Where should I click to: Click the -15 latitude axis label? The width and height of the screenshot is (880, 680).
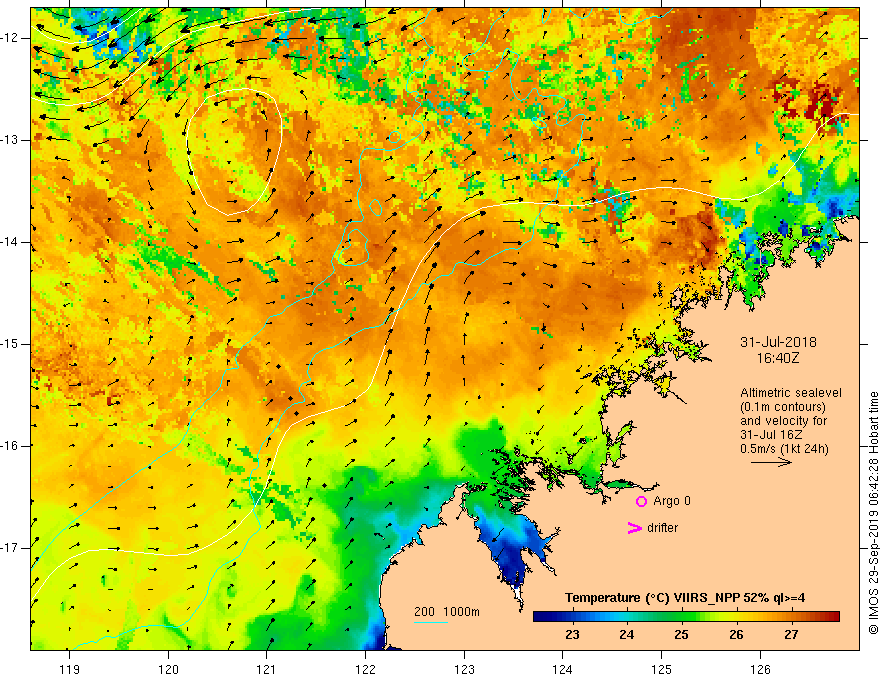point(10,344)
